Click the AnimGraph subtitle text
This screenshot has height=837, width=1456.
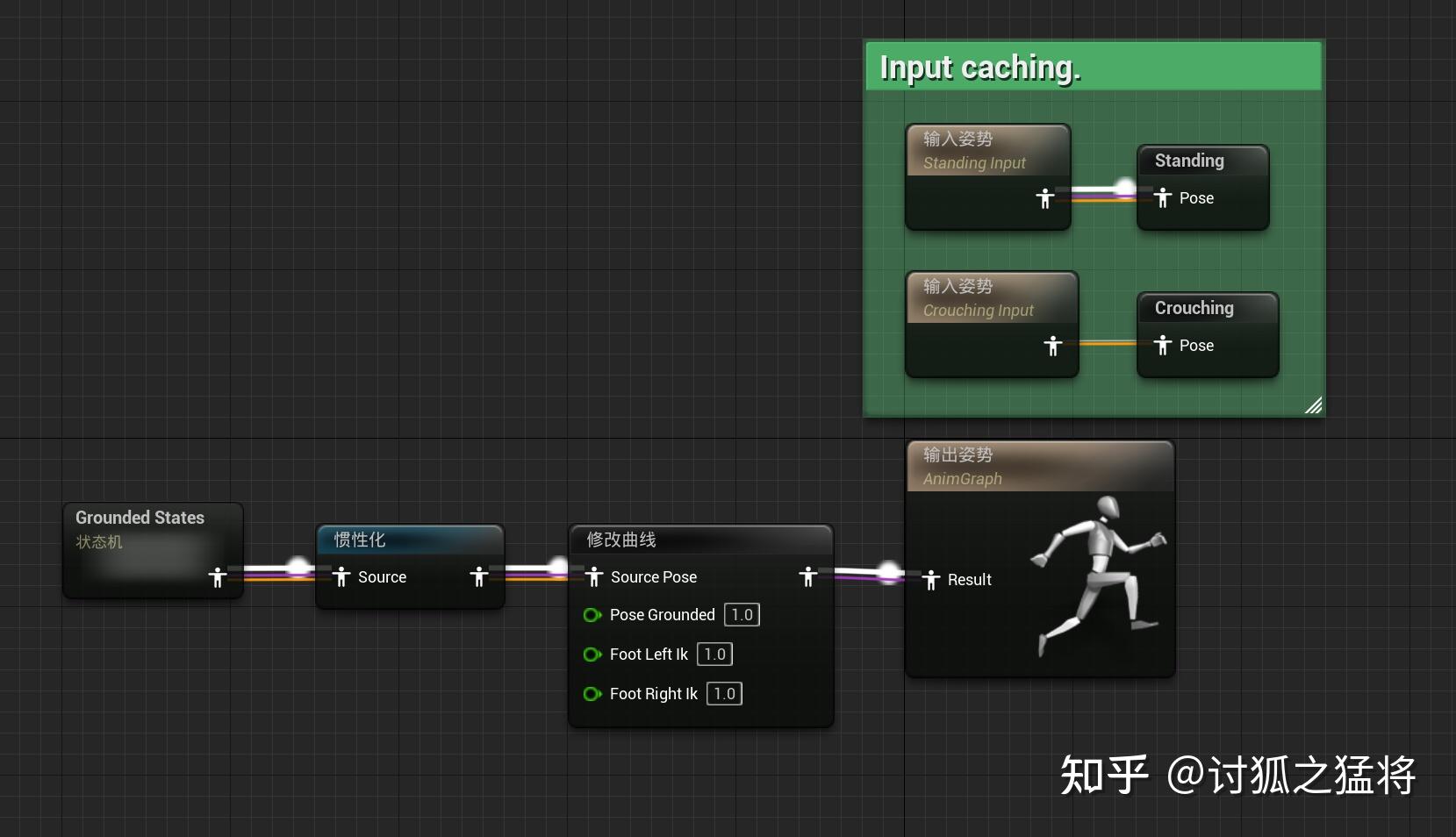click(x=963, y=479)
